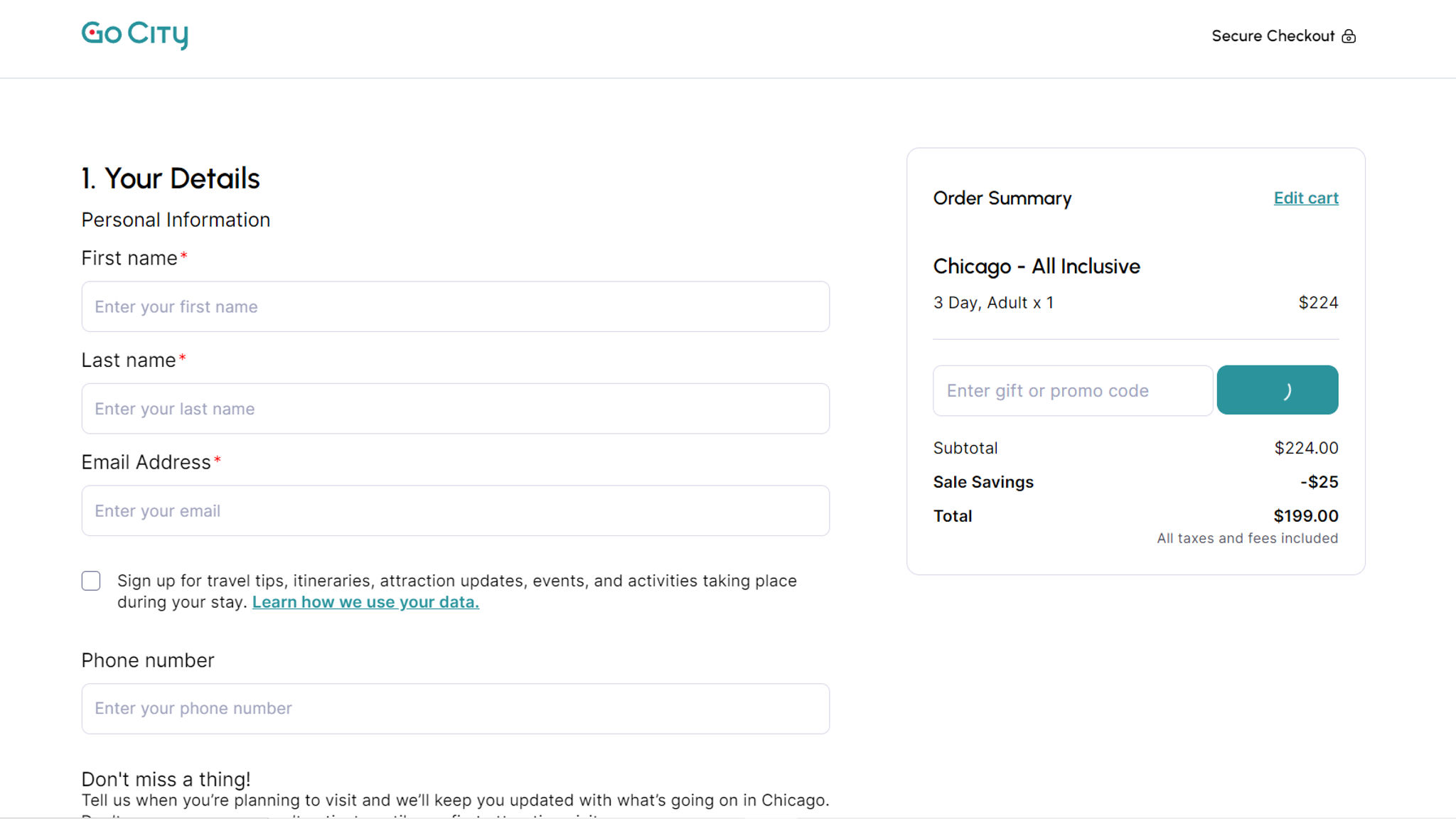The height and width of the screenshot is (819, 1456).
Task: Click the Enter your phone number field
Action: [x=455, y=708]
